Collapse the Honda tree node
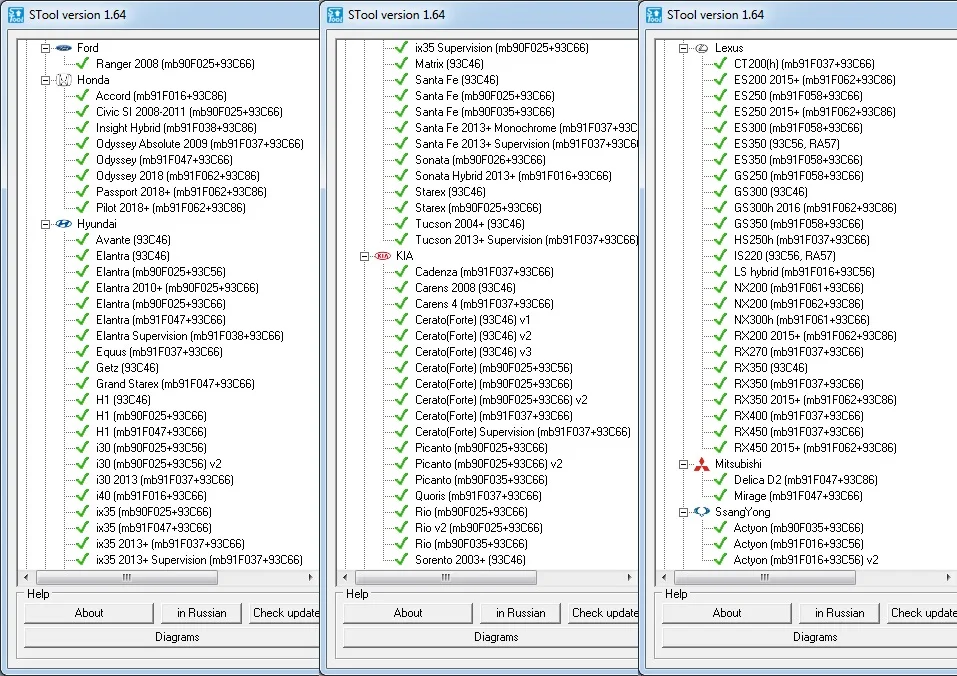Viewport: 957px width, 676px height. 45,80
